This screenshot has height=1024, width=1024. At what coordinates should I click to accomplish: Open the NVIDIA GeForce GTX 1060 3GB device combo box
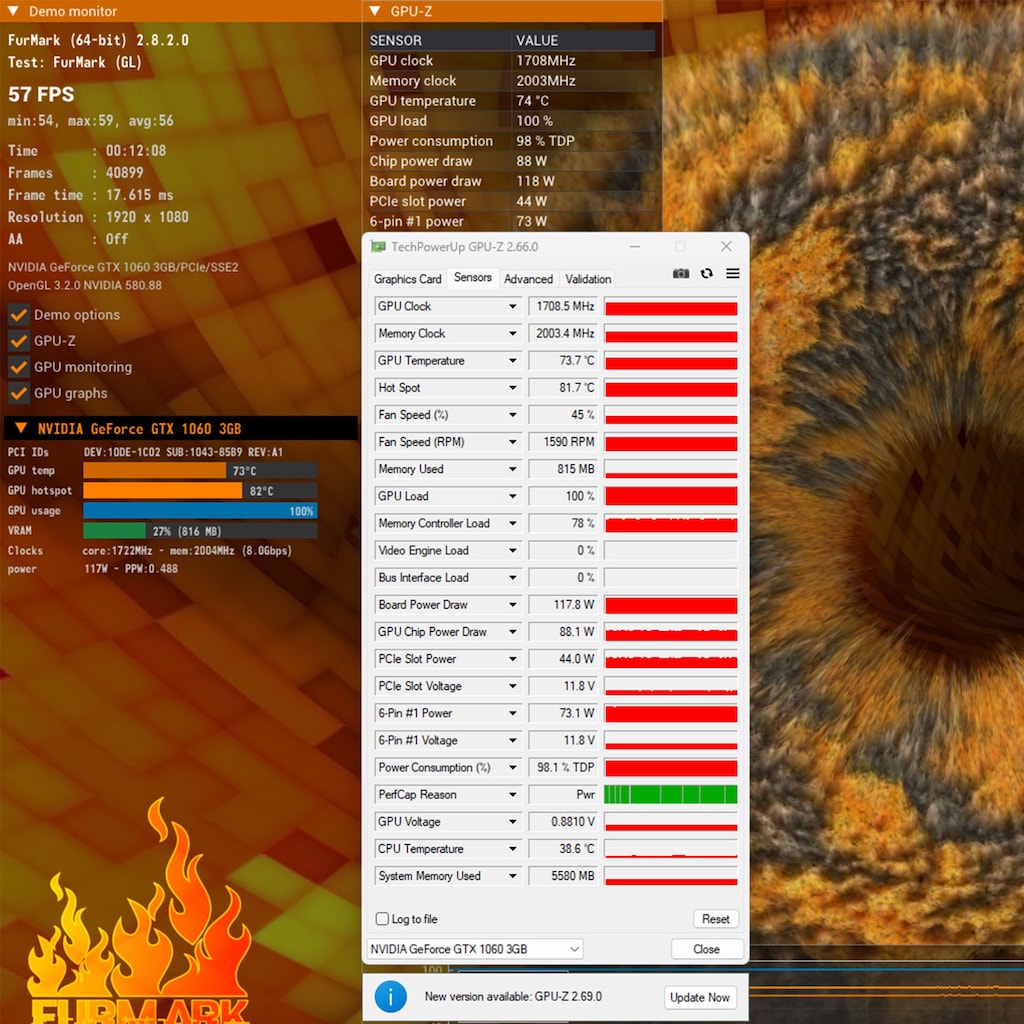[475, 949]
